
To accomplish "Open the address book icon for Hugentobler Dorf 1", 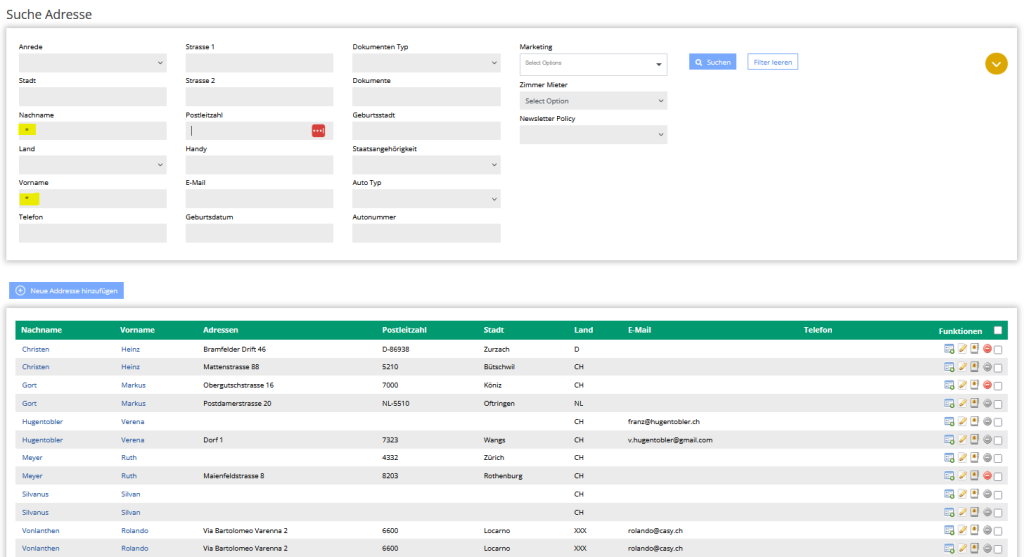I will 974,439.
